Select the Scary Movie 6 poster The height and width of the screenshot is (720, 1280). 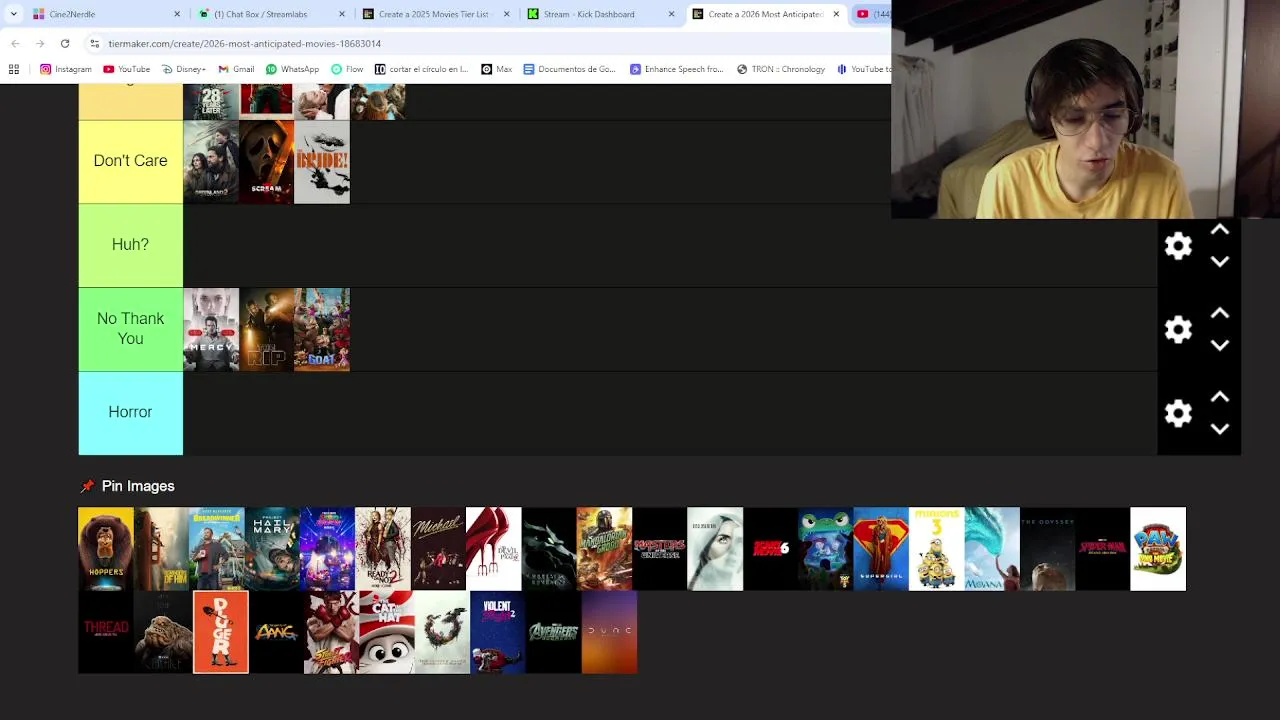[x=770, y=549]
